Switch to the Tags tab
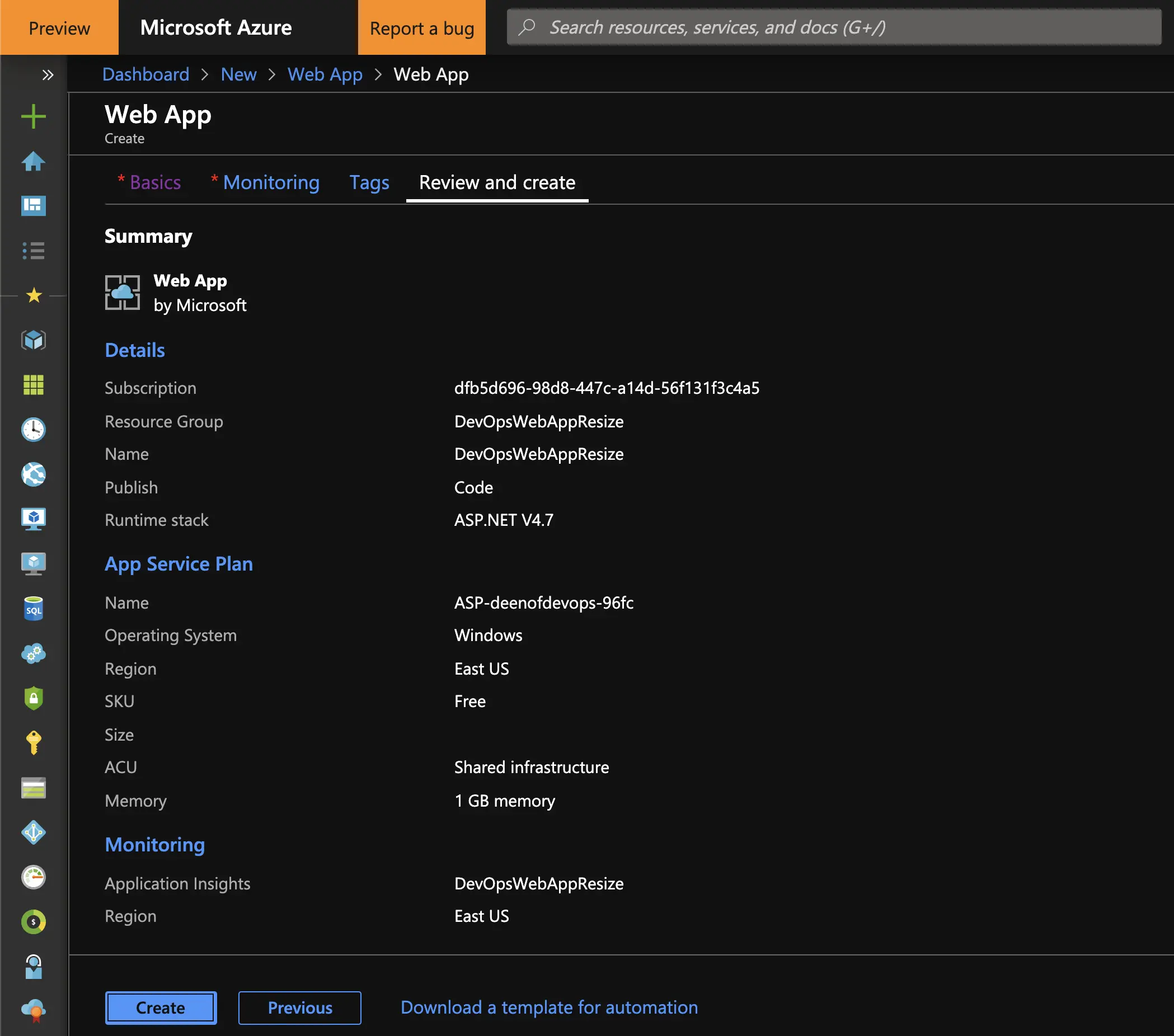The height and width of the screenshot is (1036, 1174). point(369,182)
